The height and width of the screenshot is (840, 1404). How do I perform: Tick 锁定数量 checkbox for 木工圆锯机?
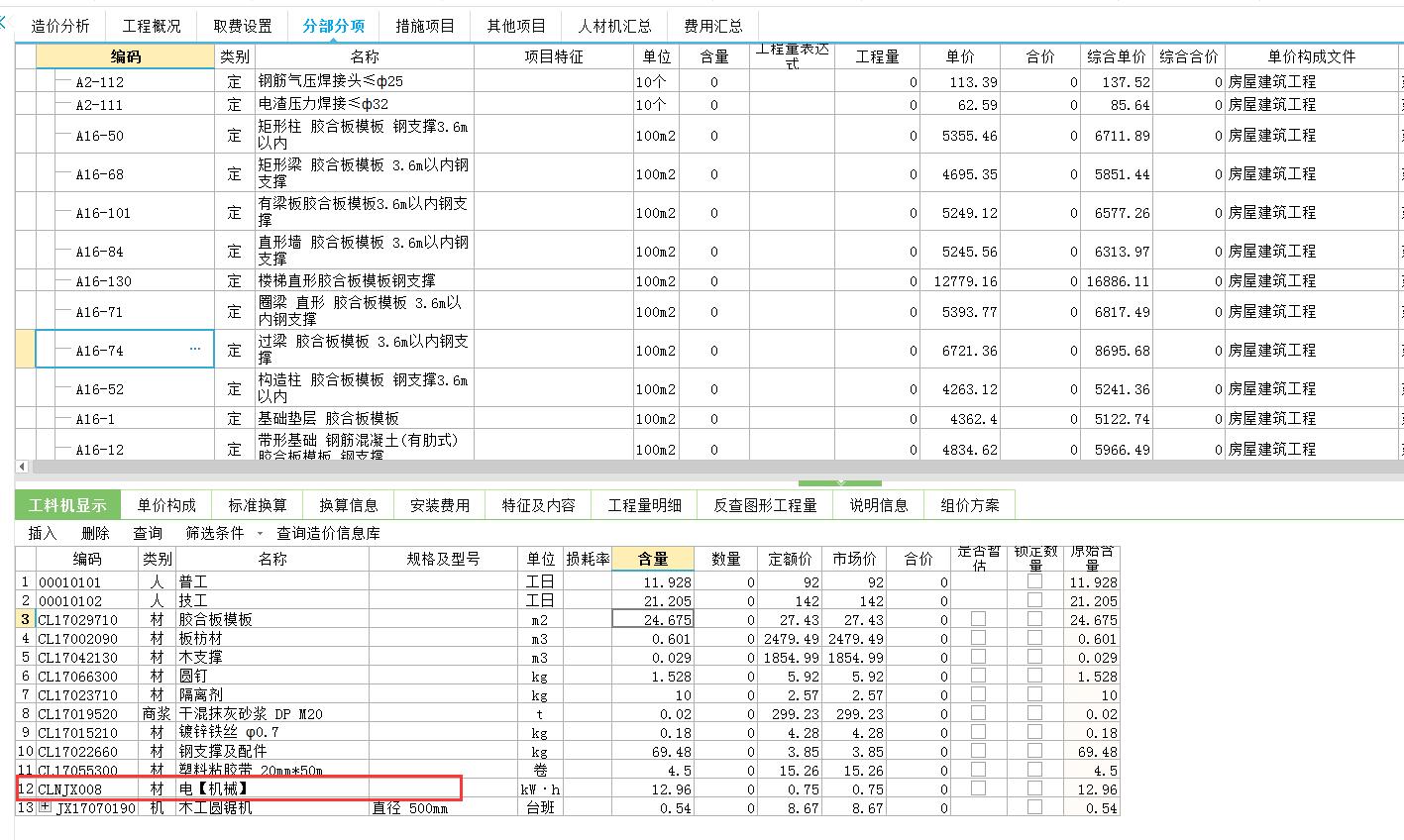[x=1034, y=807]
